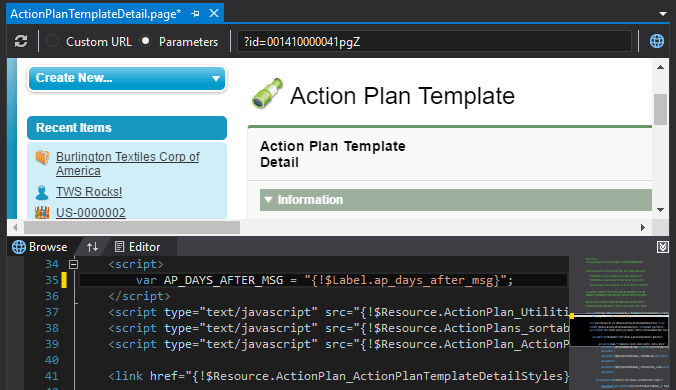The width and height of the screenshot is (676, 390).
Task: Click AP_DAYS_AFTER_MSG variable in line 35
Action: (x=223, y=280)
